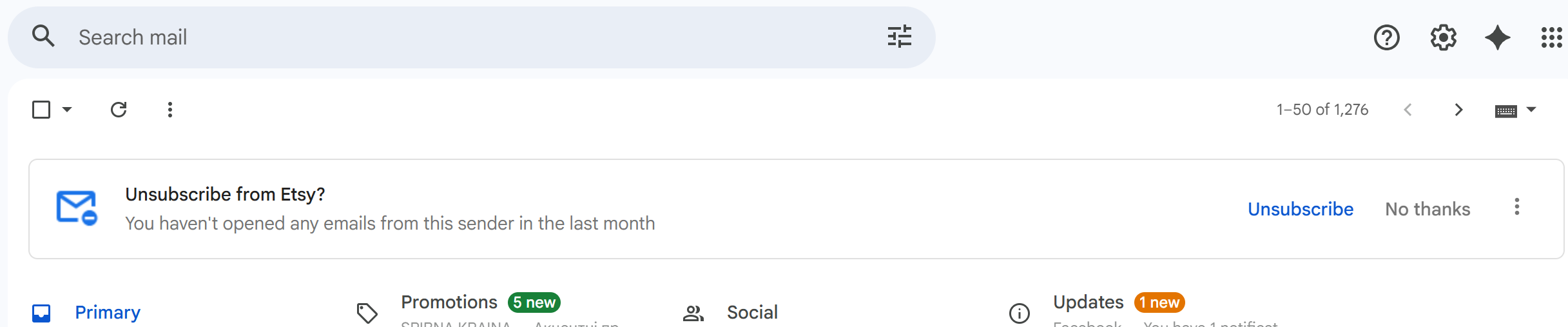This screenshot has height=327, width=1568.
Task: Refresh the inbox
Action: pos(119,110)
